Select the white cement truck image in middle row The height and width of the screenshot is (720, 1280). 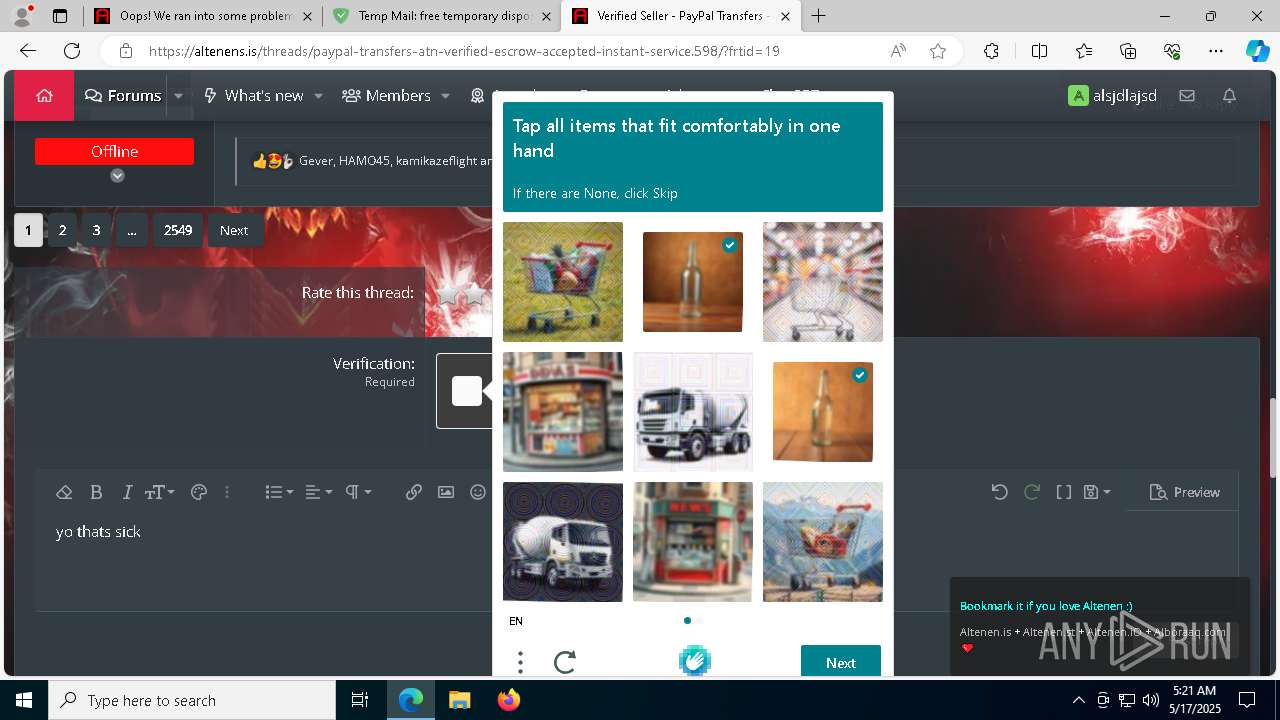[x=693, y=412]
